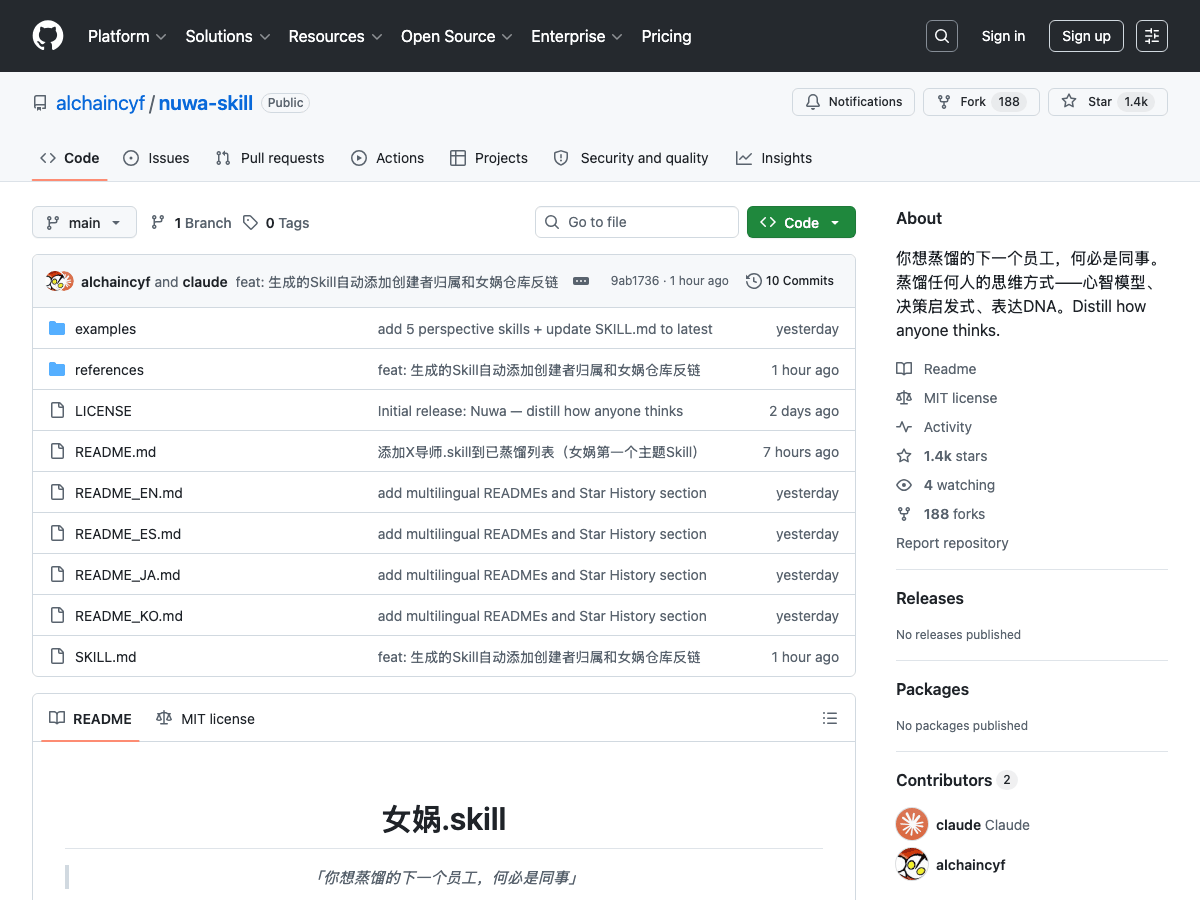The width and height of the screenshot is (1200, 900).
Task: Click the Go to file search field
Action: pyautogui.click(x=637, y=222)
